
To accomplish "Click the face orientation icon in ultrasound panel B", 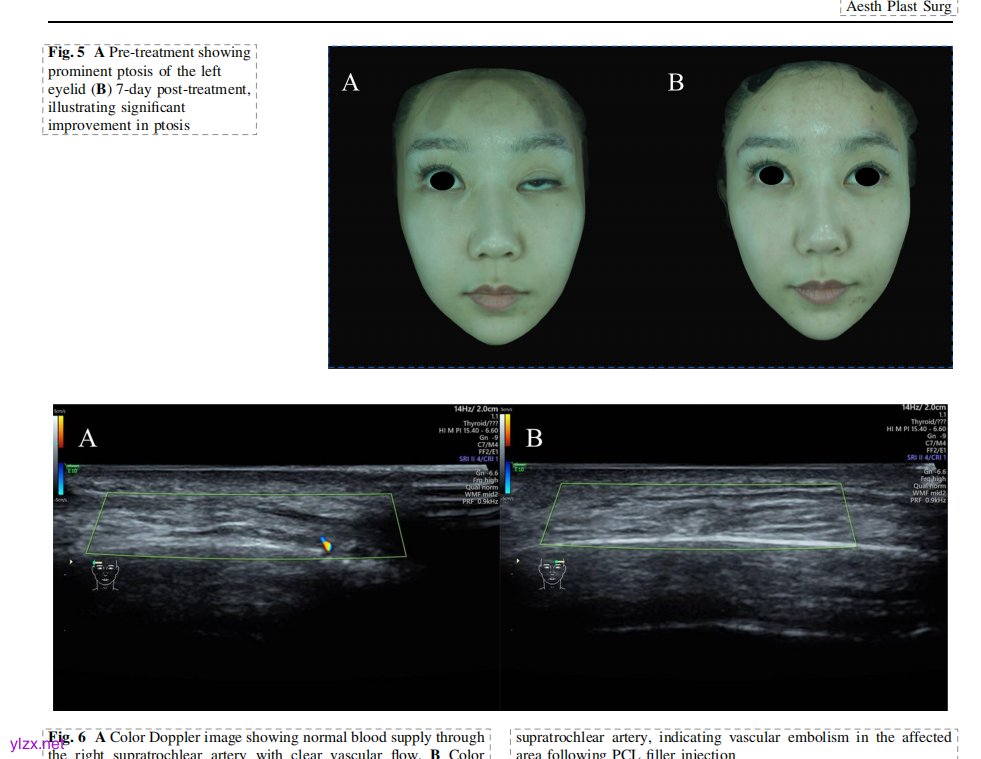I will pyautogui.click(x=551, y=573).
